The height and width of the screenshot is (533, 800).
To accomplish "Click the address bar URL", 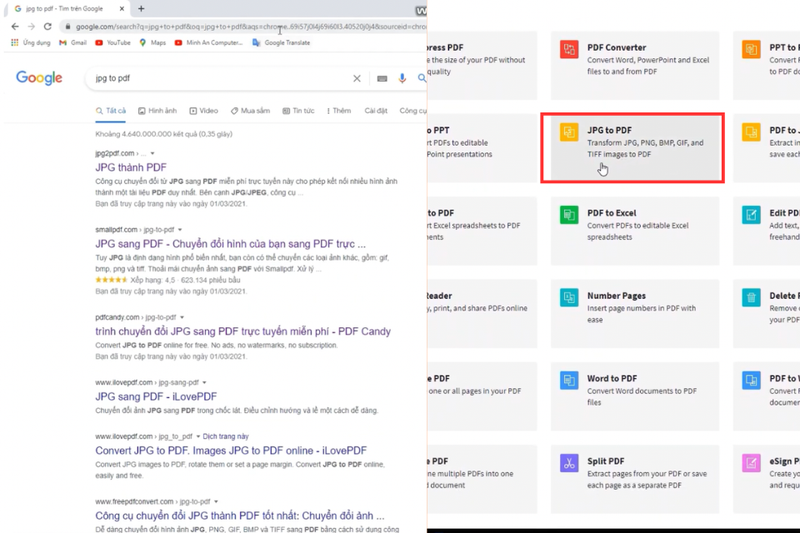I will point(250,27).
